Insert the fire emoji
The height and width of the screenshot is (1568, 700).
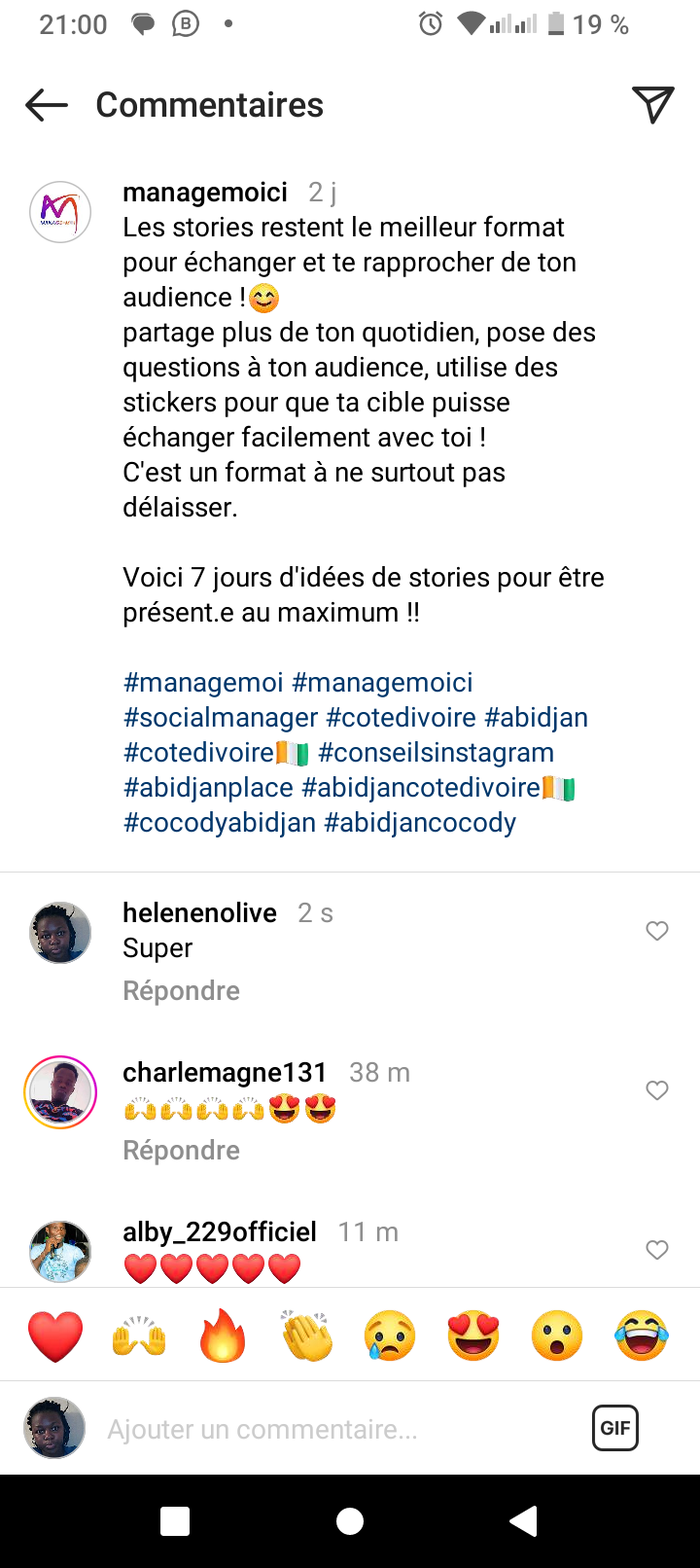223,1336
